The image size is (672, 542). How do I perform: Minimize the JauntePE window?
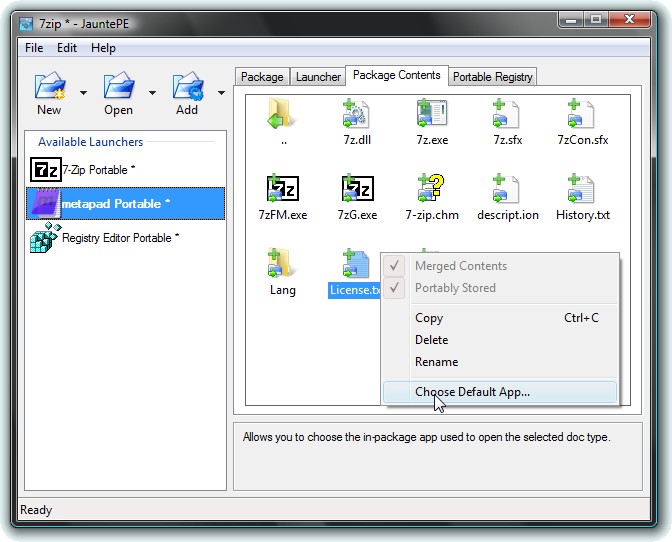(571, 20)
